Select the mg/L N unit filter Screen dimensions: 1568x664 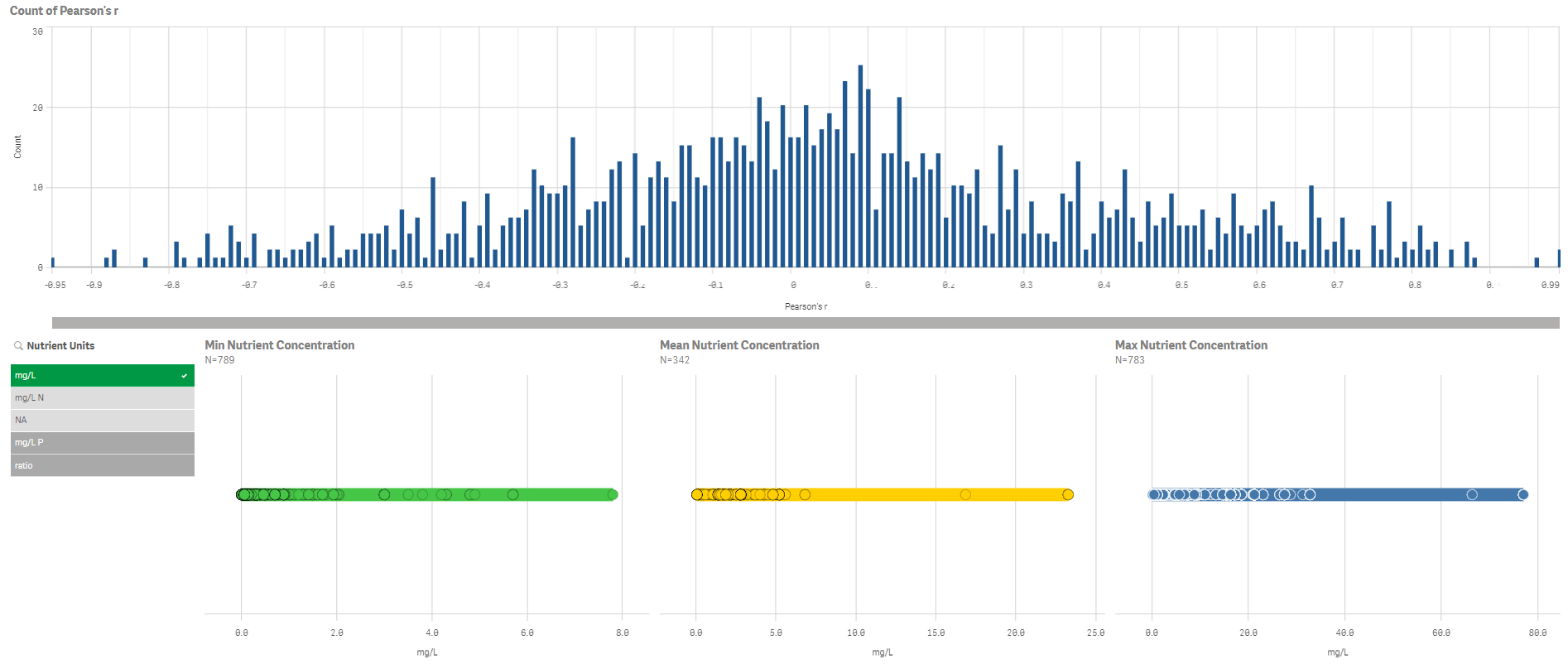(x=102, y=398)
